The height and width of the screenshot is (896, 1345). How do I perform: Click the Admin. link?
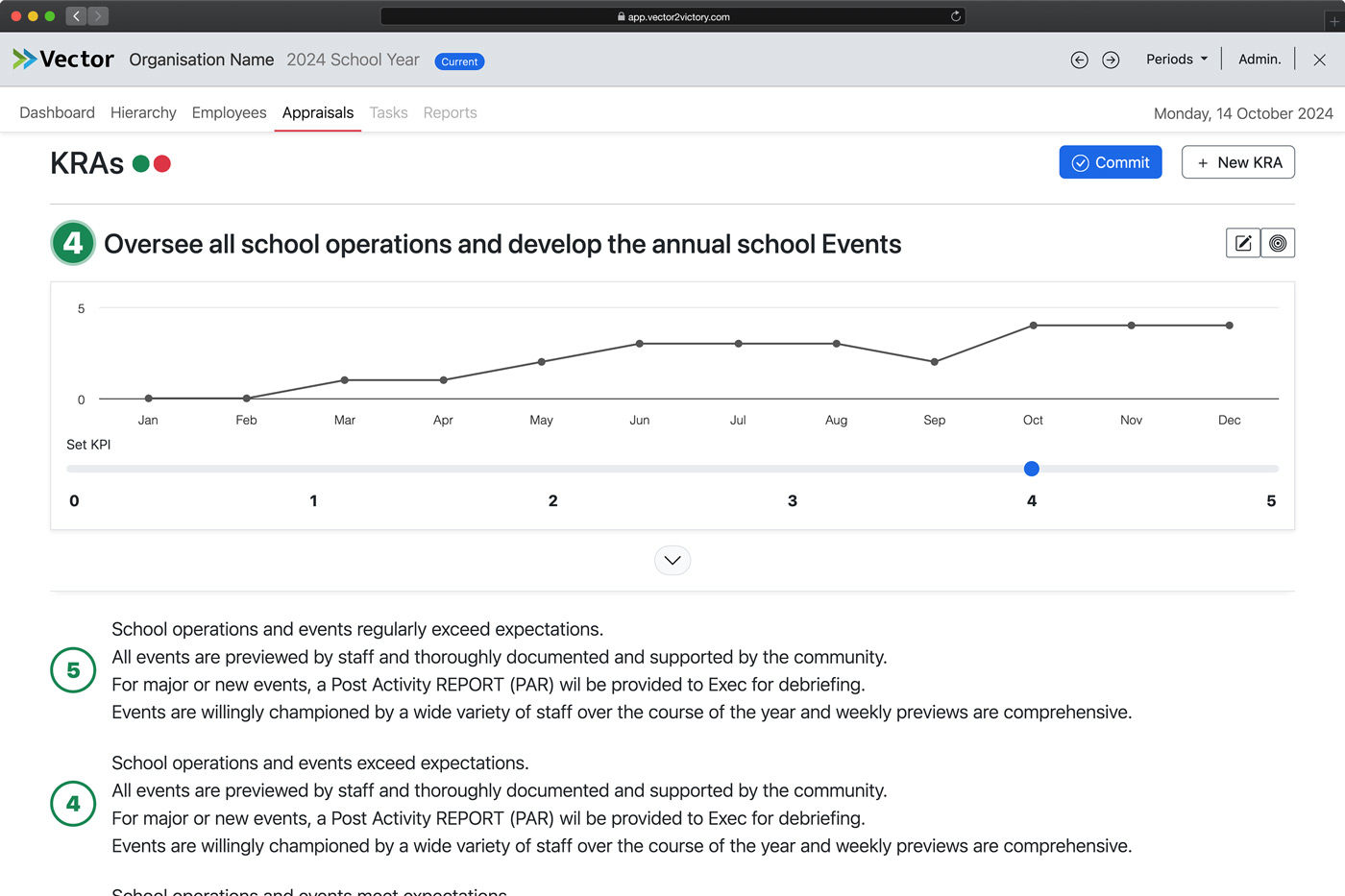click(x=1259, y=60)
